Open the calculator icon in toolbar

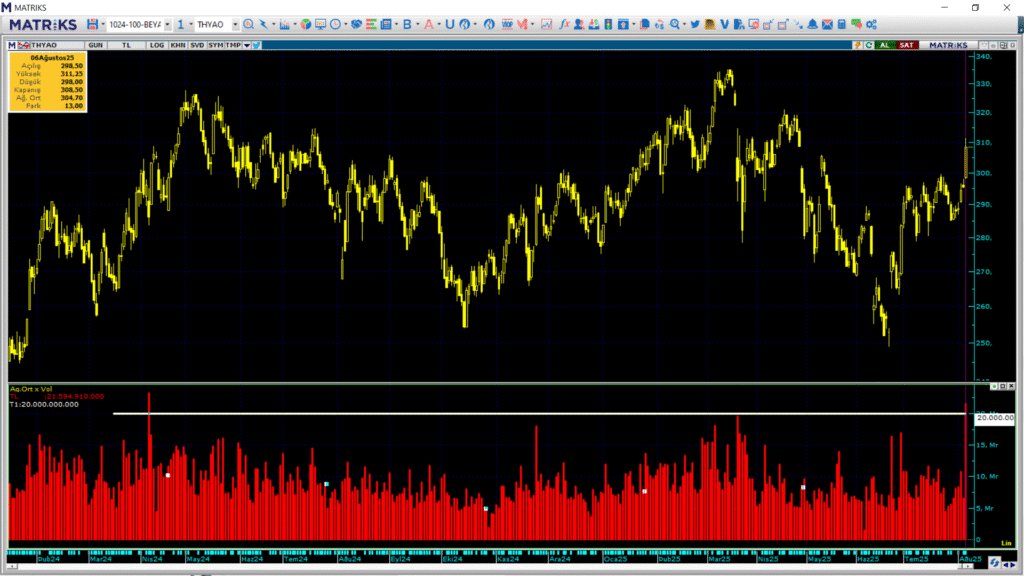[842, 24]
